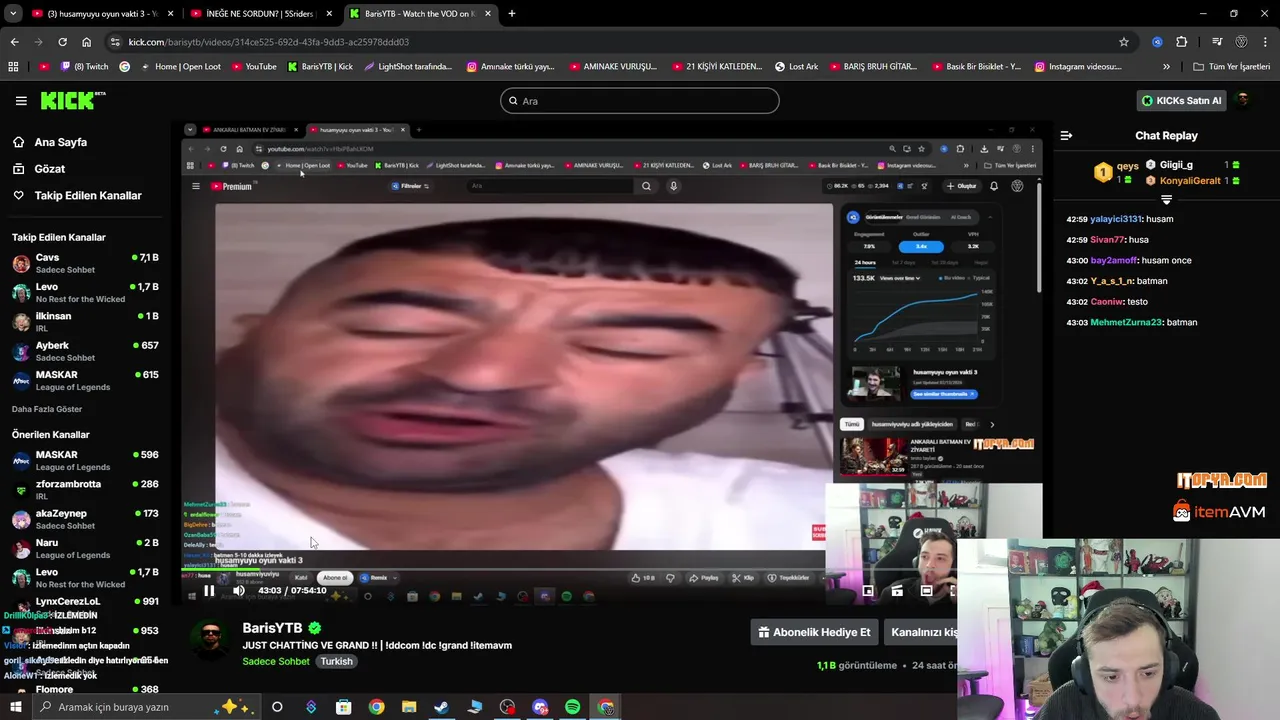Open Sadece Sohbet category link below title

[276, 662]
